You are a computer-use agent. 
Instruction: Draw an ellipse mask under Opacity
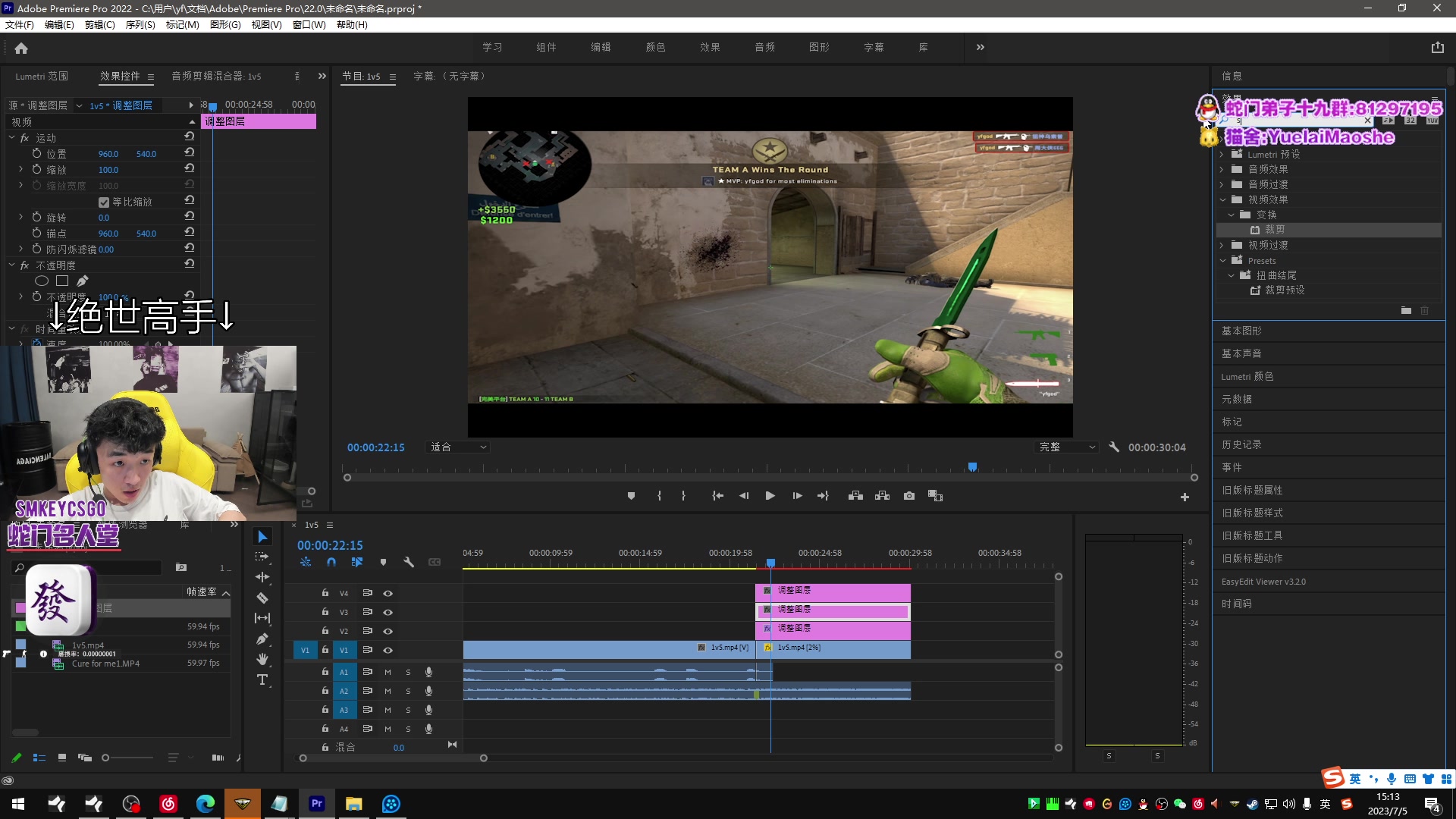click(42, 281)
